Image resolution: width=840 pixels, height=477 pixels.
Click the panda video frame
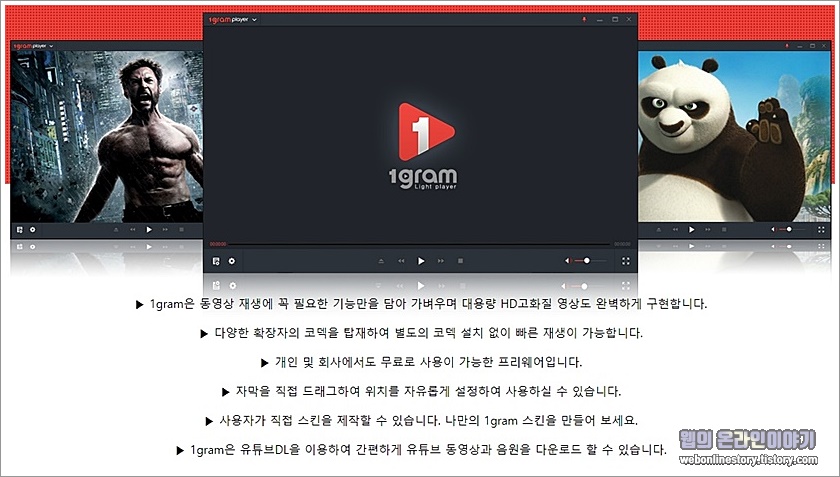734,137
